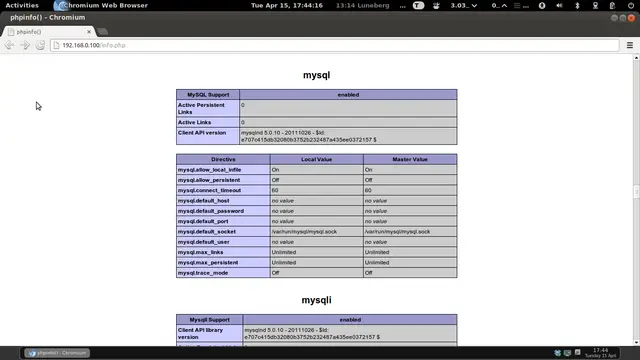Click the paw icon in the top bar

436,5
